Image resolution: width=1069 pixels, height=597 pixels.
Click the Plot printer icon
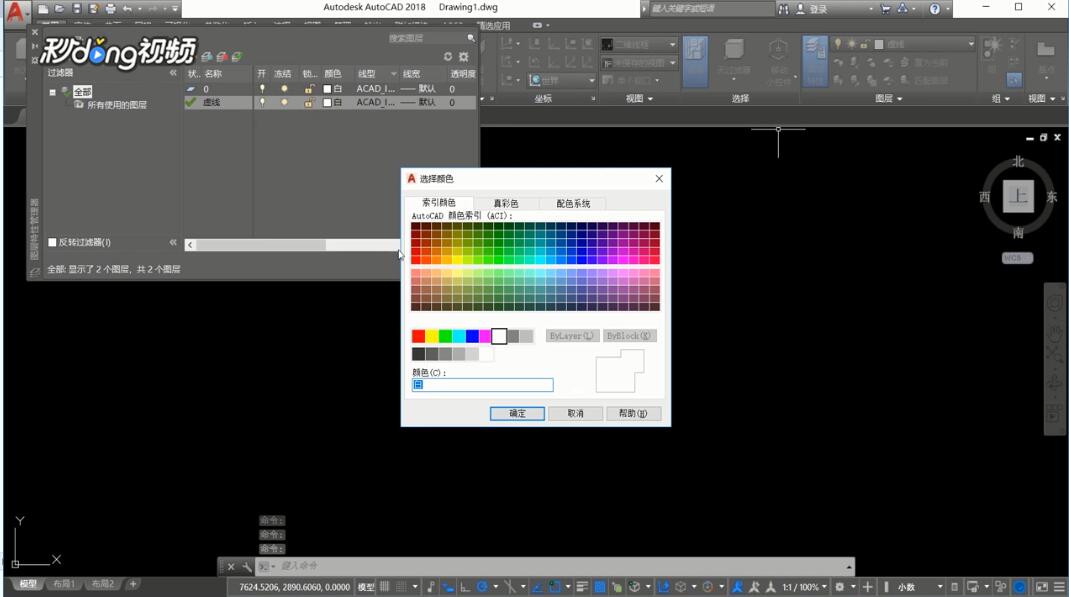(110, 9)
